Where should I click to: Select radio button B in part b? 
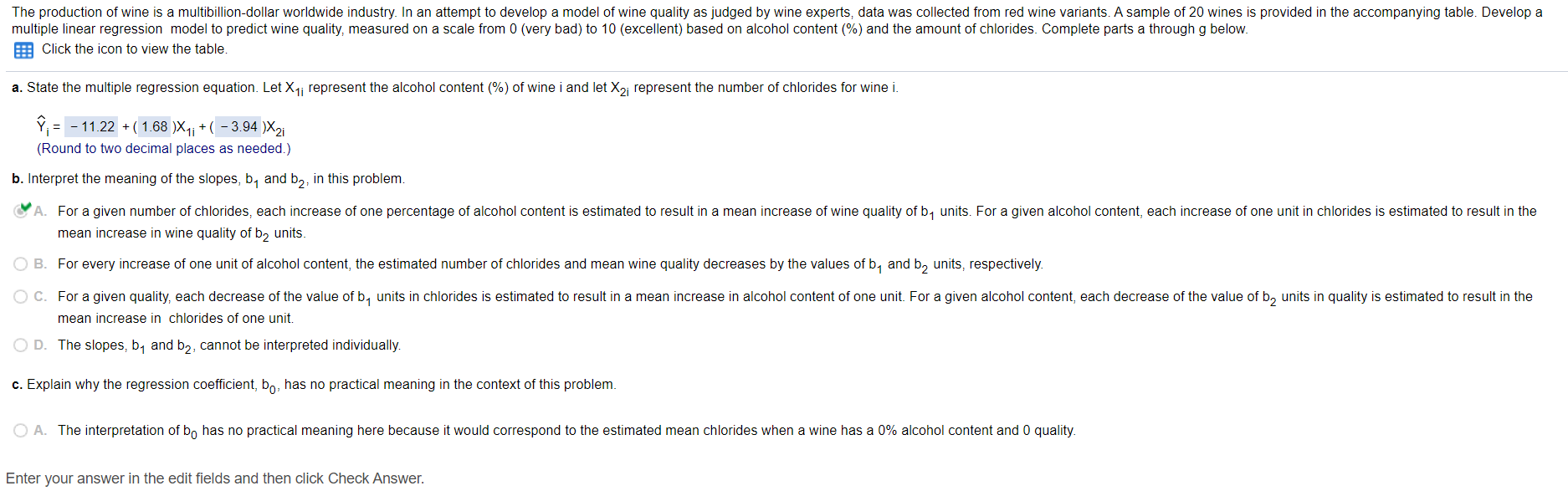[20, 263]
